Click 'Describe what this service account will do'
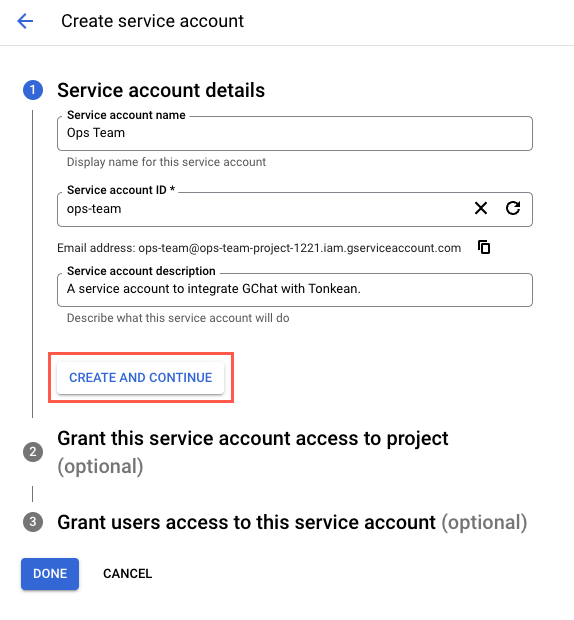Image resolution: width=574 pixels, height=620 pixels. coord(178,318)
